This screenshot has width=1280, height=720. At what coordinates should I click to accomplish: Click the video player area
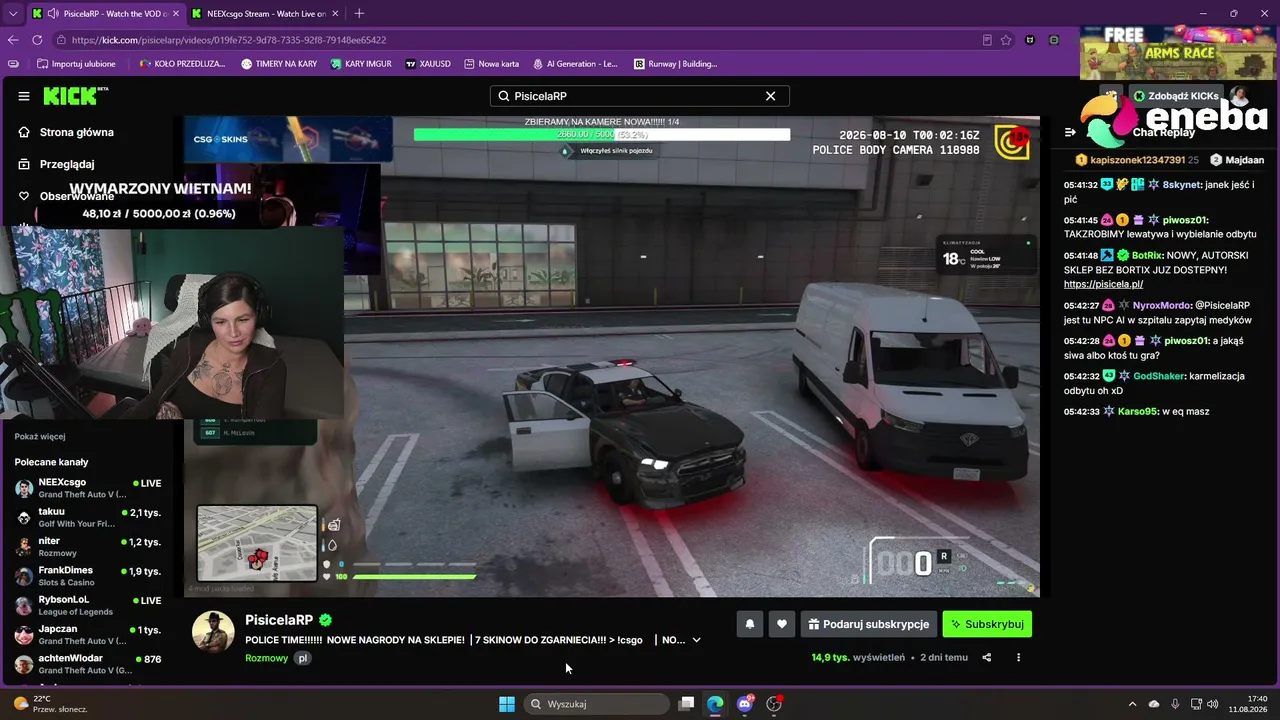point(612,356)
